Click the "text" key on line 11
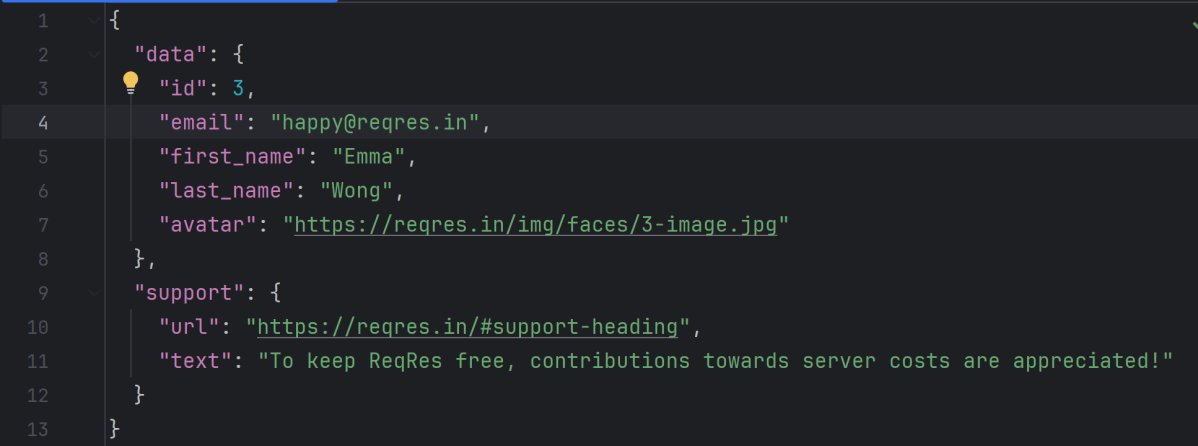The image size is (1198, 446). click(x=197, y=361)
